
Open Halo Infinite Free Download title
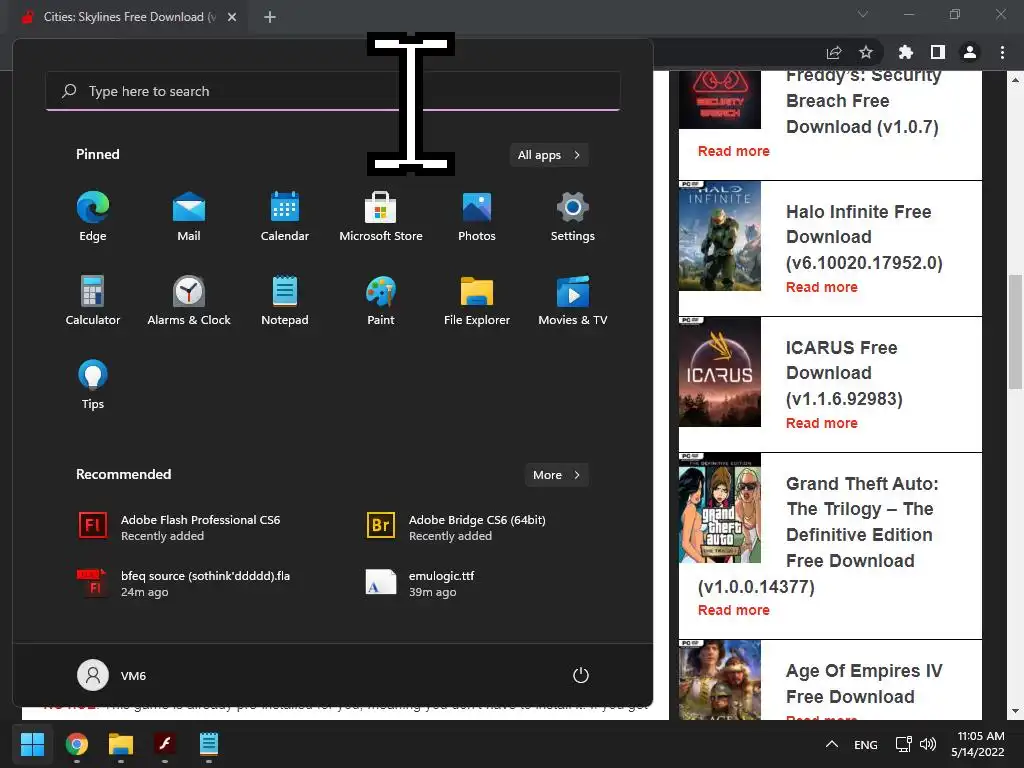click(864, 237)
